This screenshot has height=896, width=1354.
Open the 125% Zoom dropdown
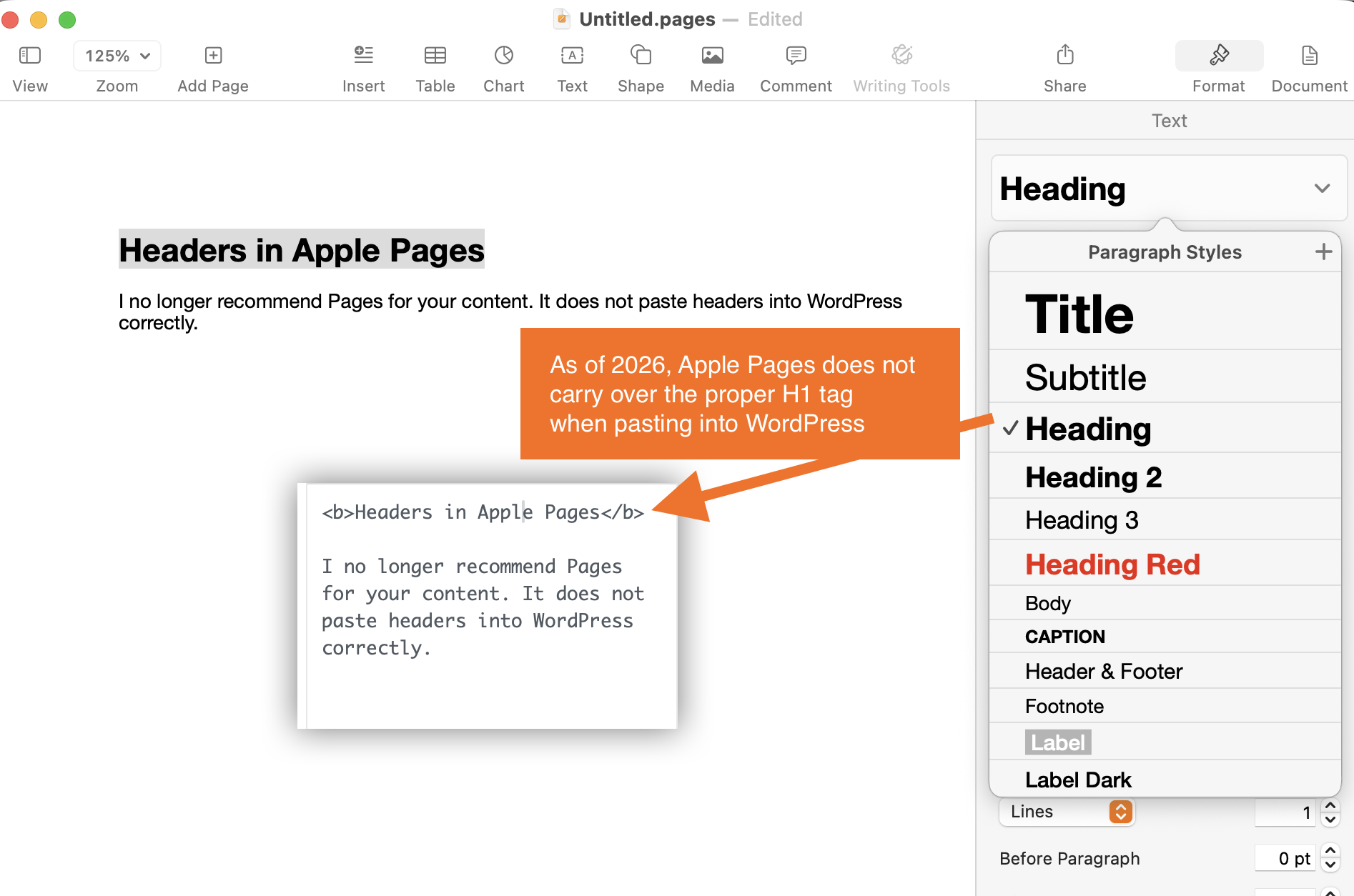[117, 56]
